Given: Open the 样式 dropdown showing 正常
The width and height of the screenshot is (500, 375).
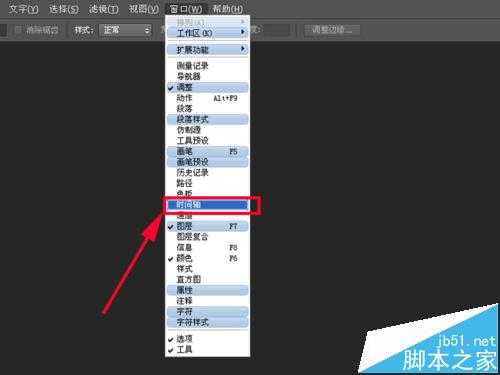Looking at the screenshot, I should click(x=125, y=30).
